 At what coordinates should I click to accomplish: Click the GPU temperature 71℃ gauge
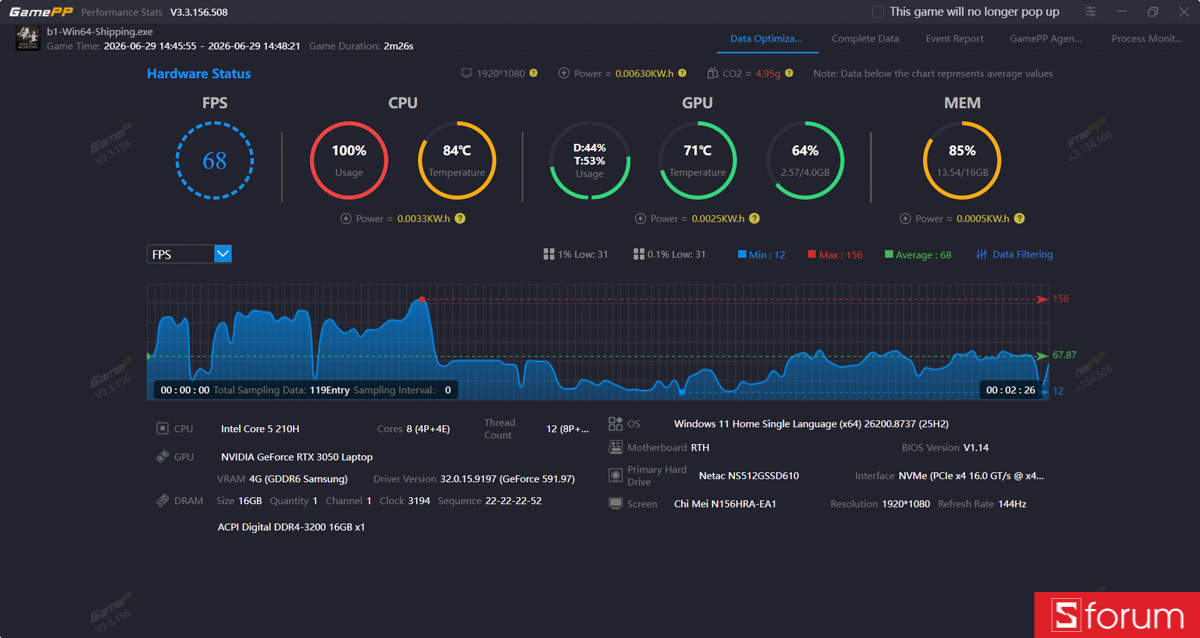point(698,161)
